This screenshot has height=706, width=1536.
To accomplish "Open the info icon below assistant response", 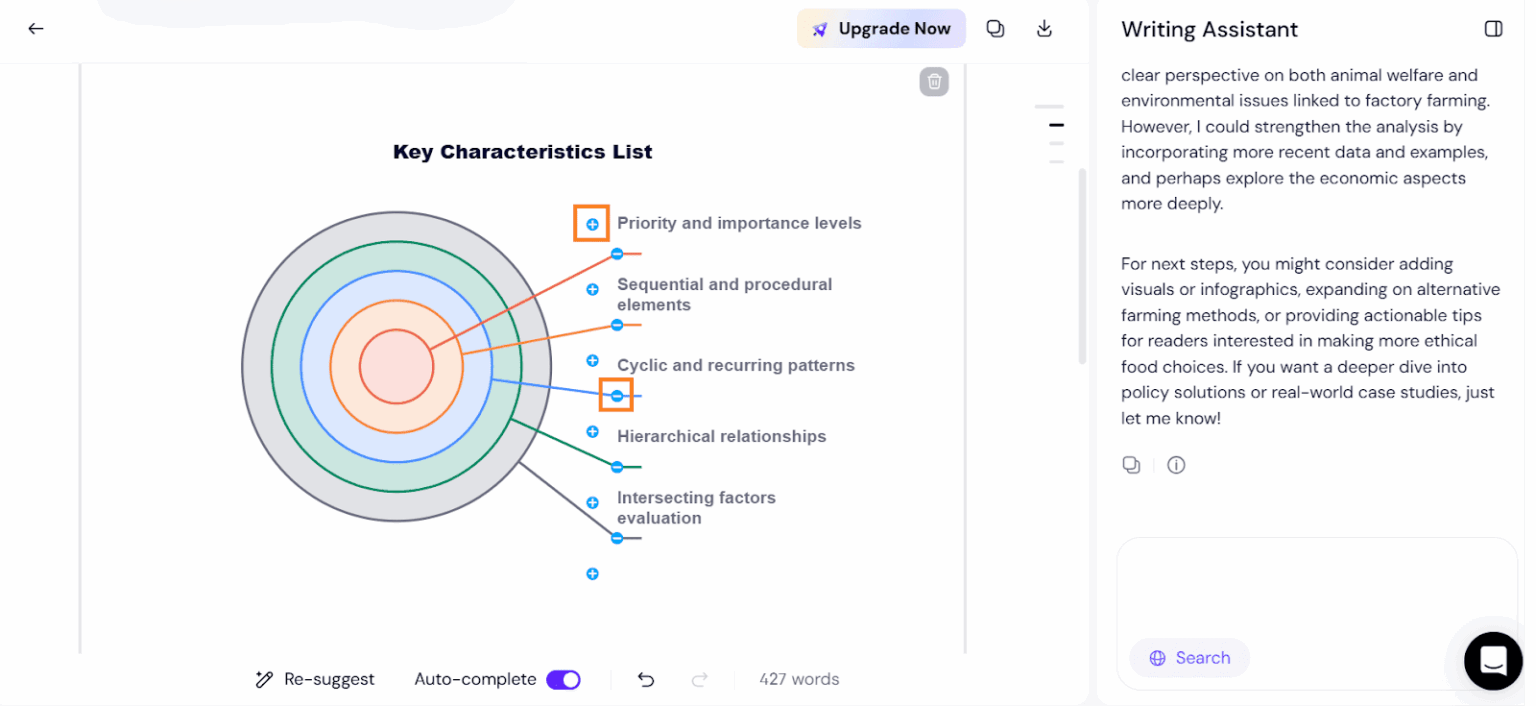I will pyautogui.click(x=1176, y=465).
